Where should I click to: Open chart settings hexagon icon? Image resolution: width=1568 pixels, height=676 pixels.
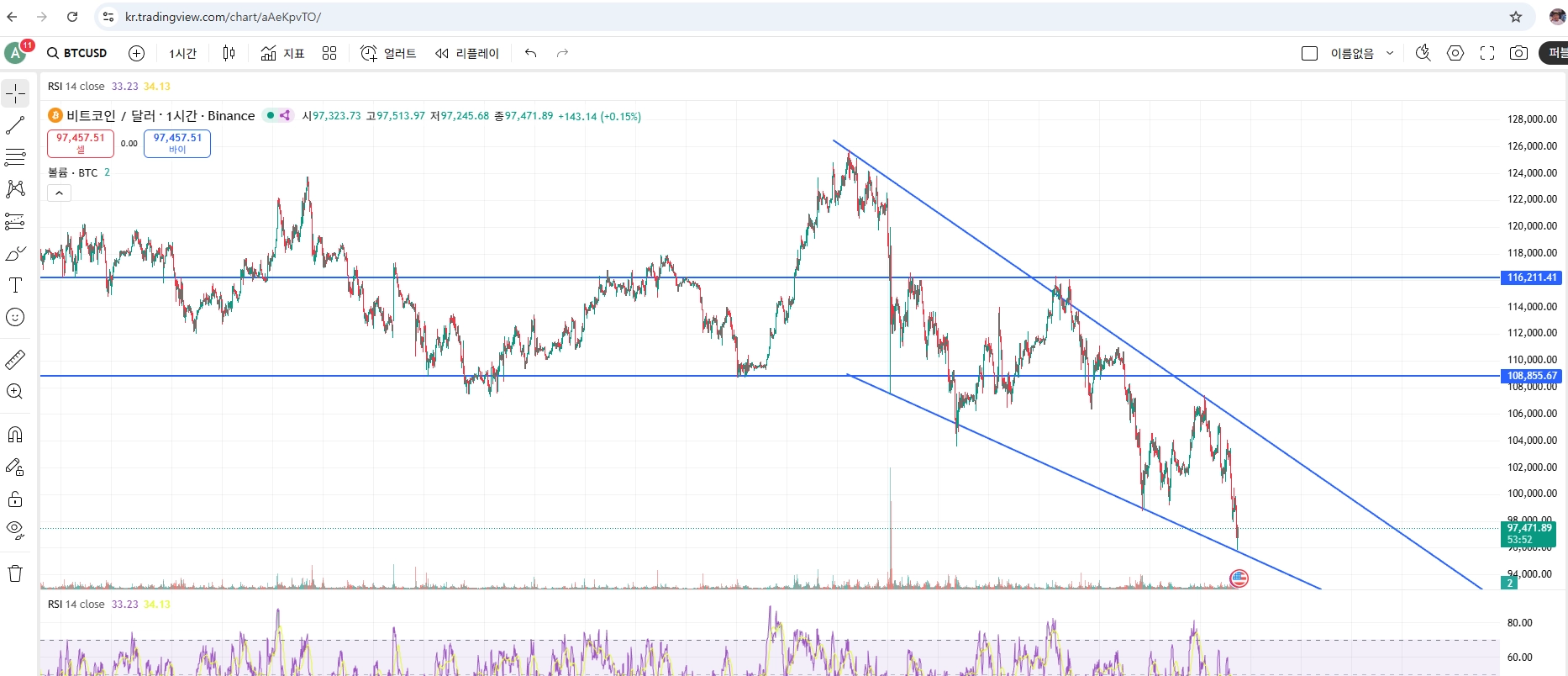click(x=1455, y=53)
